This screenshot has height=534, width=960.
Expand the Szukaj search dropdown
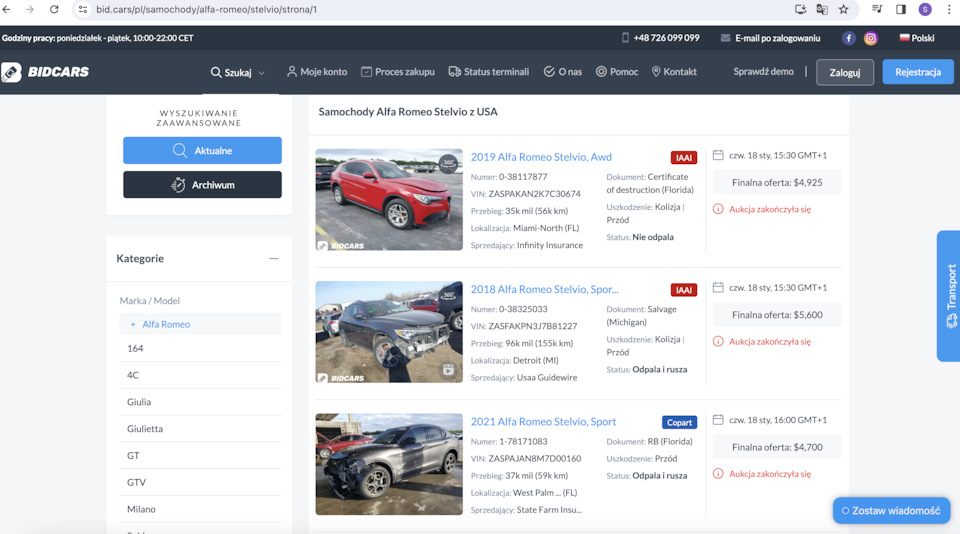tap(238, 72)
